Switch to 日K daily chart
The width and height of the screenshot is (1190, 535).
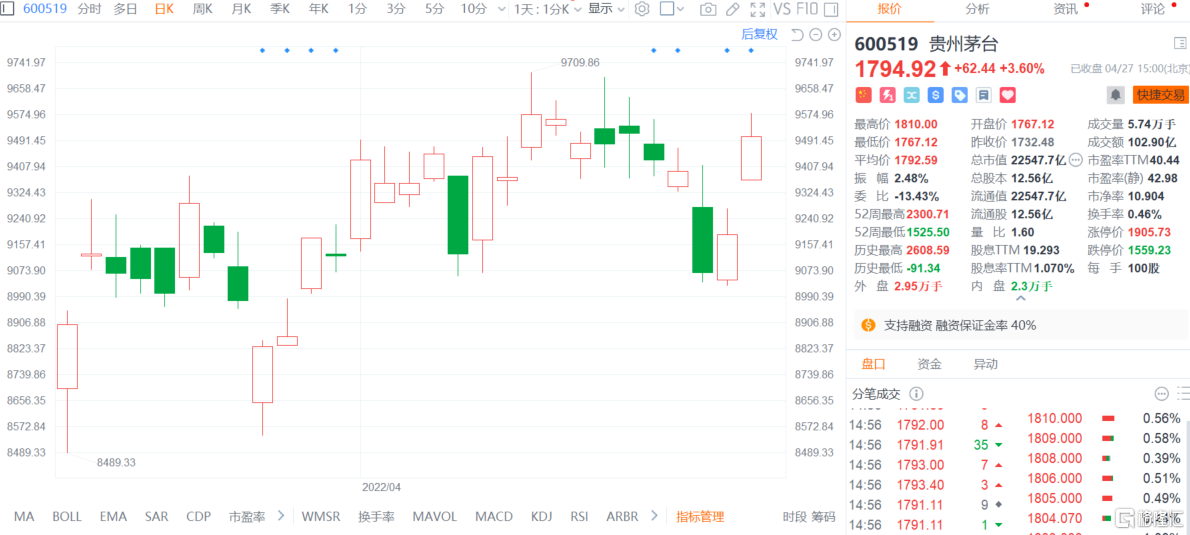163,9
